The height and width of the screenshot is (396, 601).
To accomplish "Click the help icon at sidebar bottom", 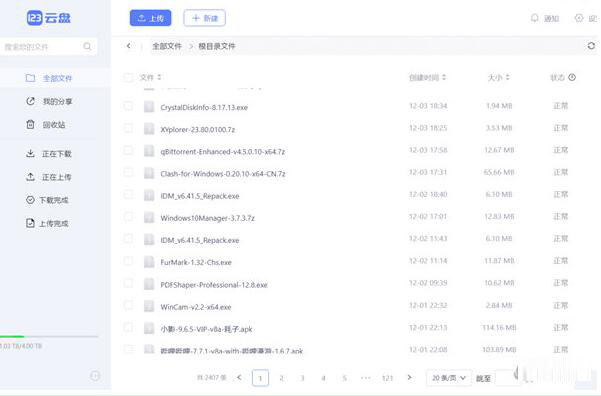I will point(95,376).
